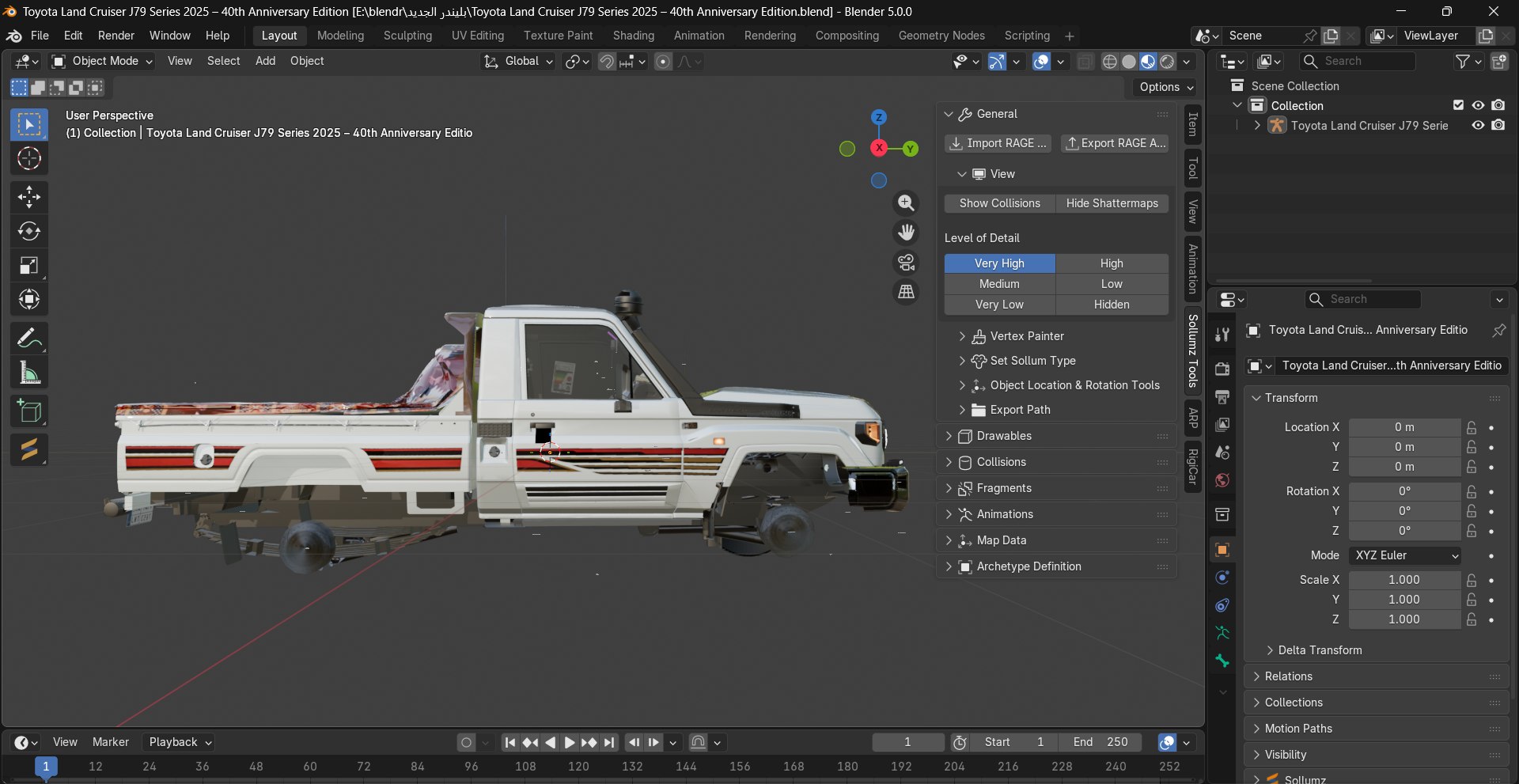Switch perspective/orthographic grid icon
This screenshot has width=1519, height=784.
906,291
